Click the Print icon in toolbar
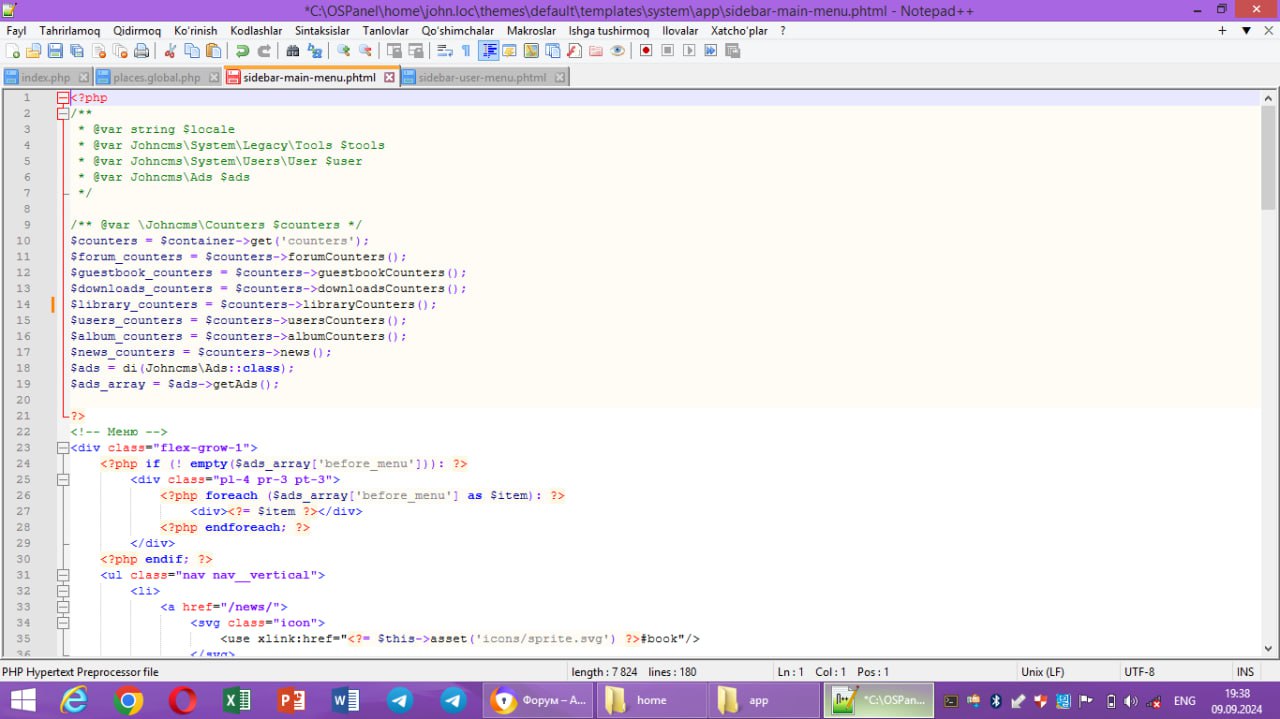 [142, 51]
